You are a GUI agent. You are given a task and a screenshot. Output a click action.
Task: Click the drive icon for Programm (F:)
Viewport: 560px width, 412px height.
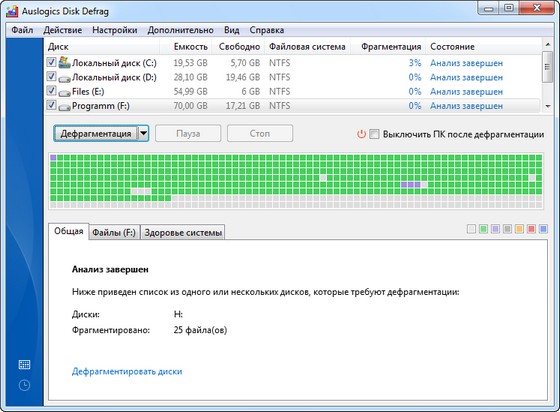click(64, 107)
